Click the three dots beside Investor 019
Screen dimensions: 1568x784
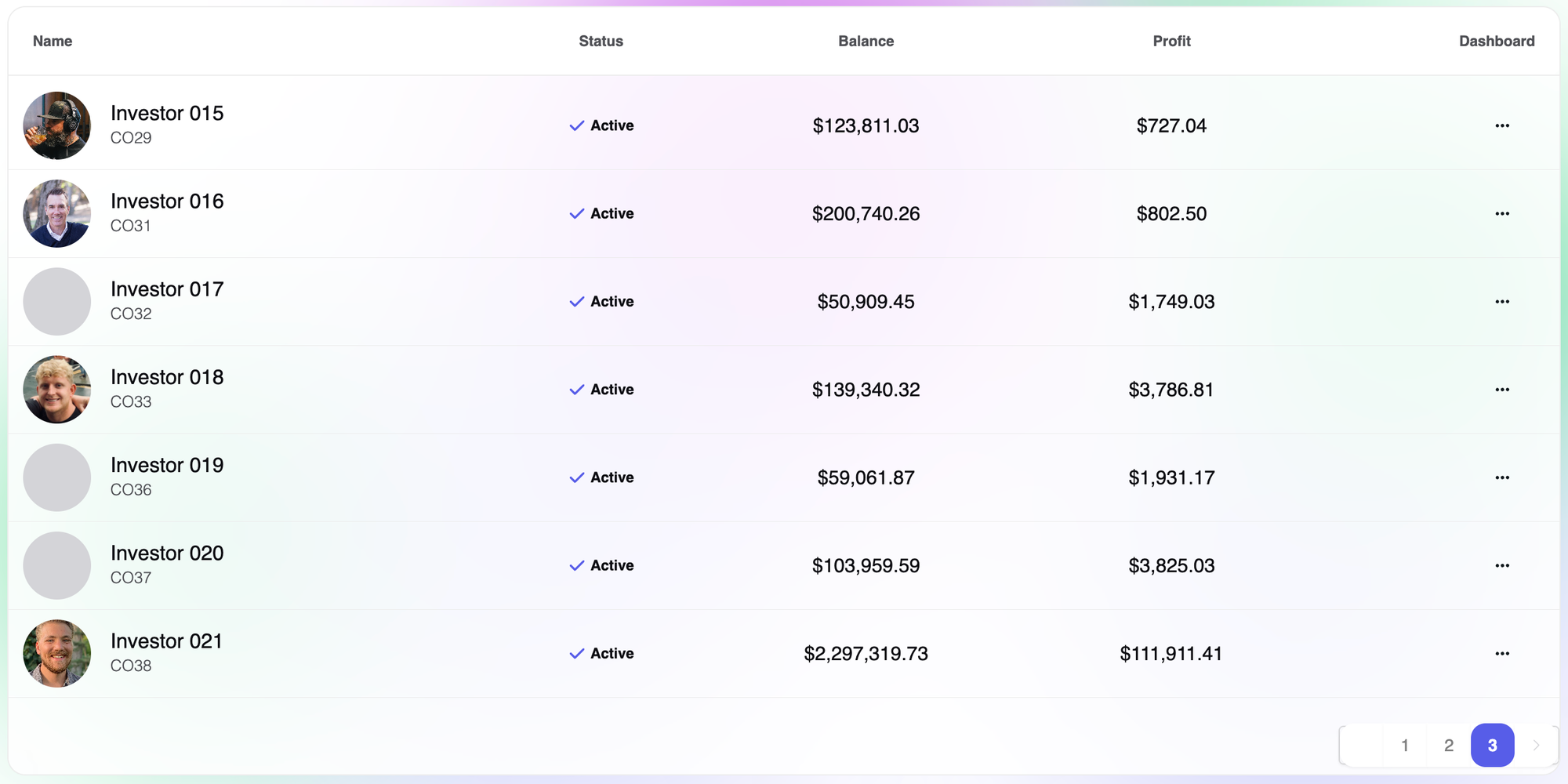coord(1501,477)
